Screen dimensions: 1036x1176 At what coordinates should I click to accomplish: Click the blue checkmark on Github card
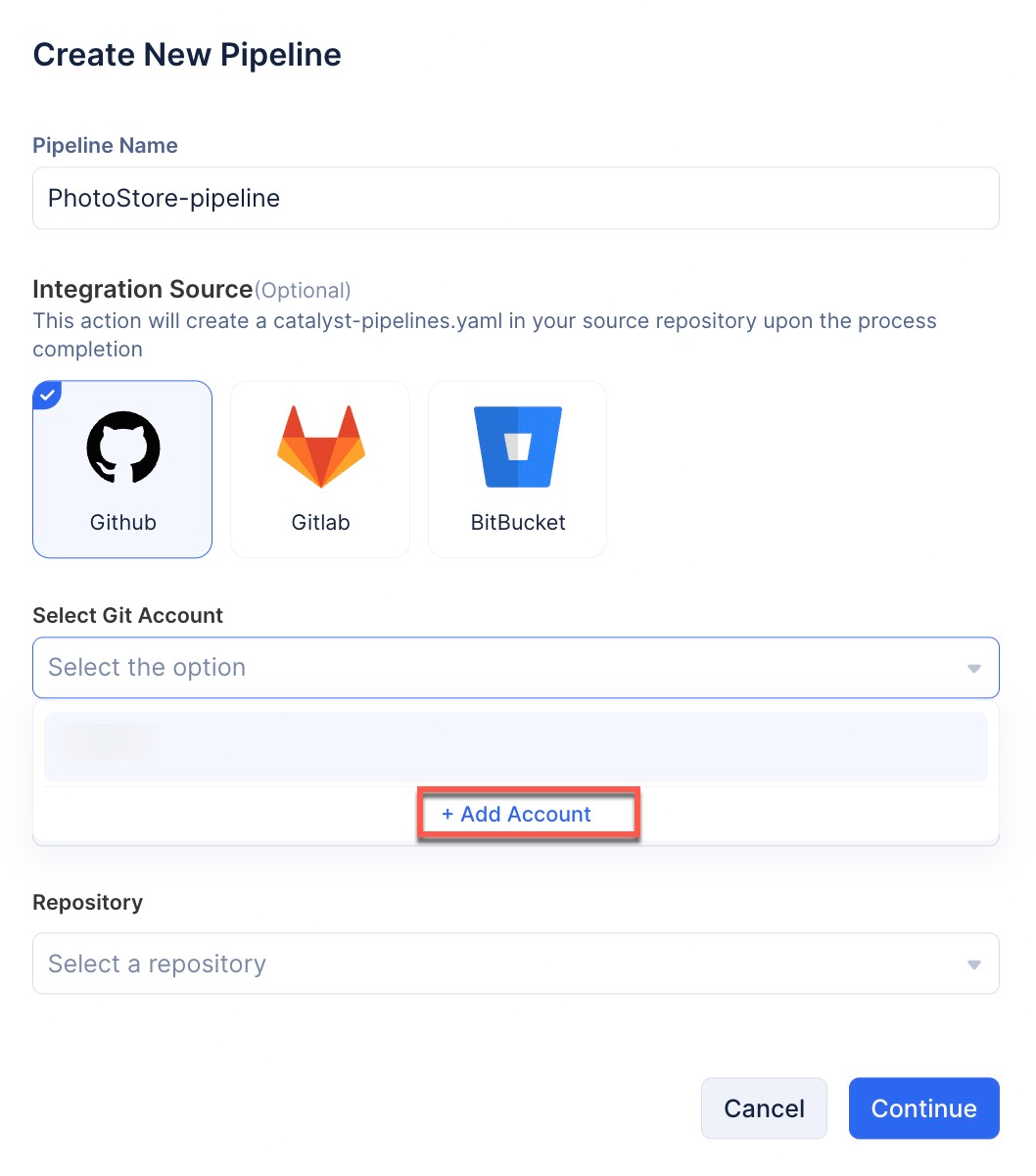(46, 394)
